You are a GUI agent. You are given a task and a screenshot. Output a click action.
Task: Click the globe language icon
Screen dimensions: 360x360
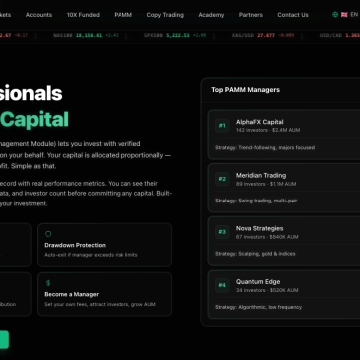335,15
